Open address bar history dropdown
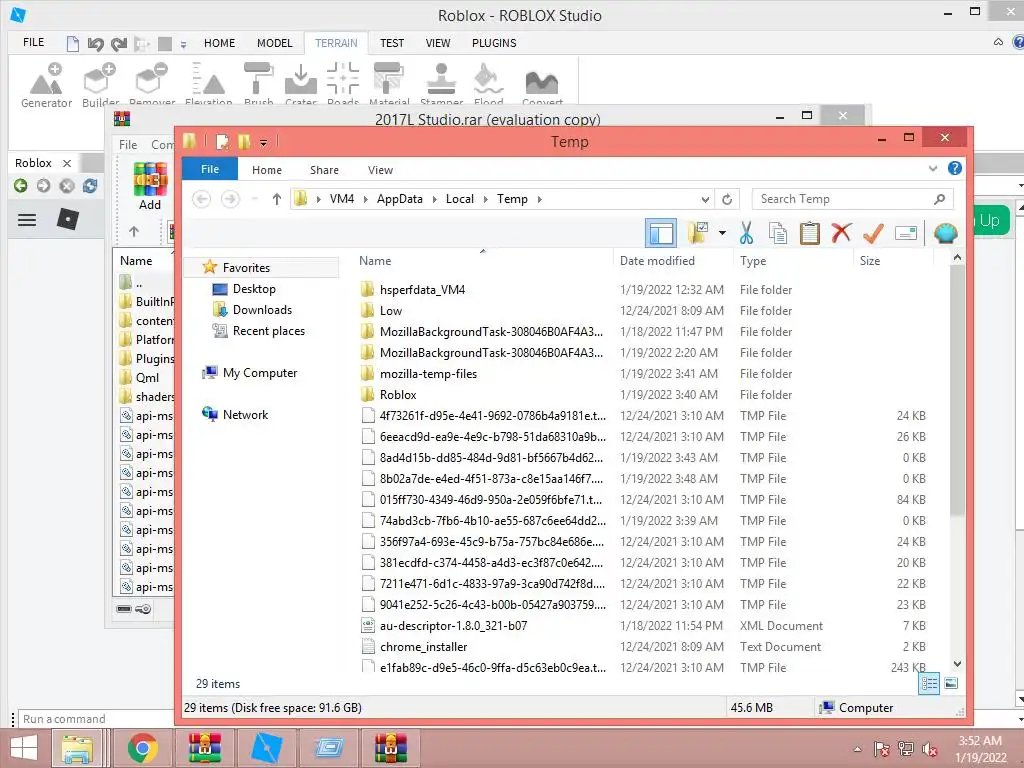1024x768 pixels. [x=705, y=199]
